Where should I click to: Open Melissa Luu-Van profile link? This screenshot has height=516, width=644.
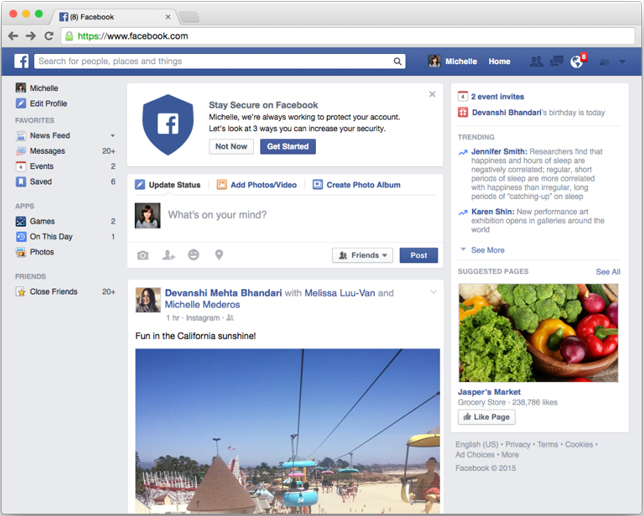pyautogui.click(x=340, y=293)
